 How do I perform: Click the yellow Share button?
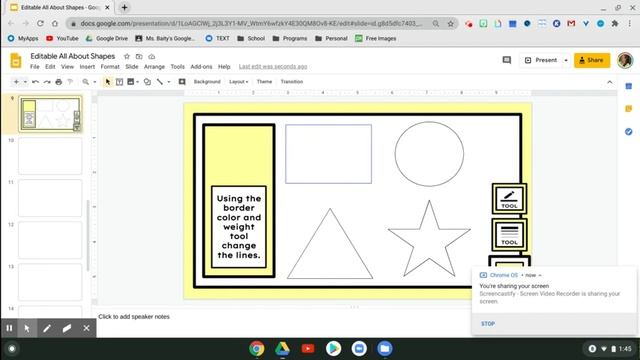[x=592, y=60]
